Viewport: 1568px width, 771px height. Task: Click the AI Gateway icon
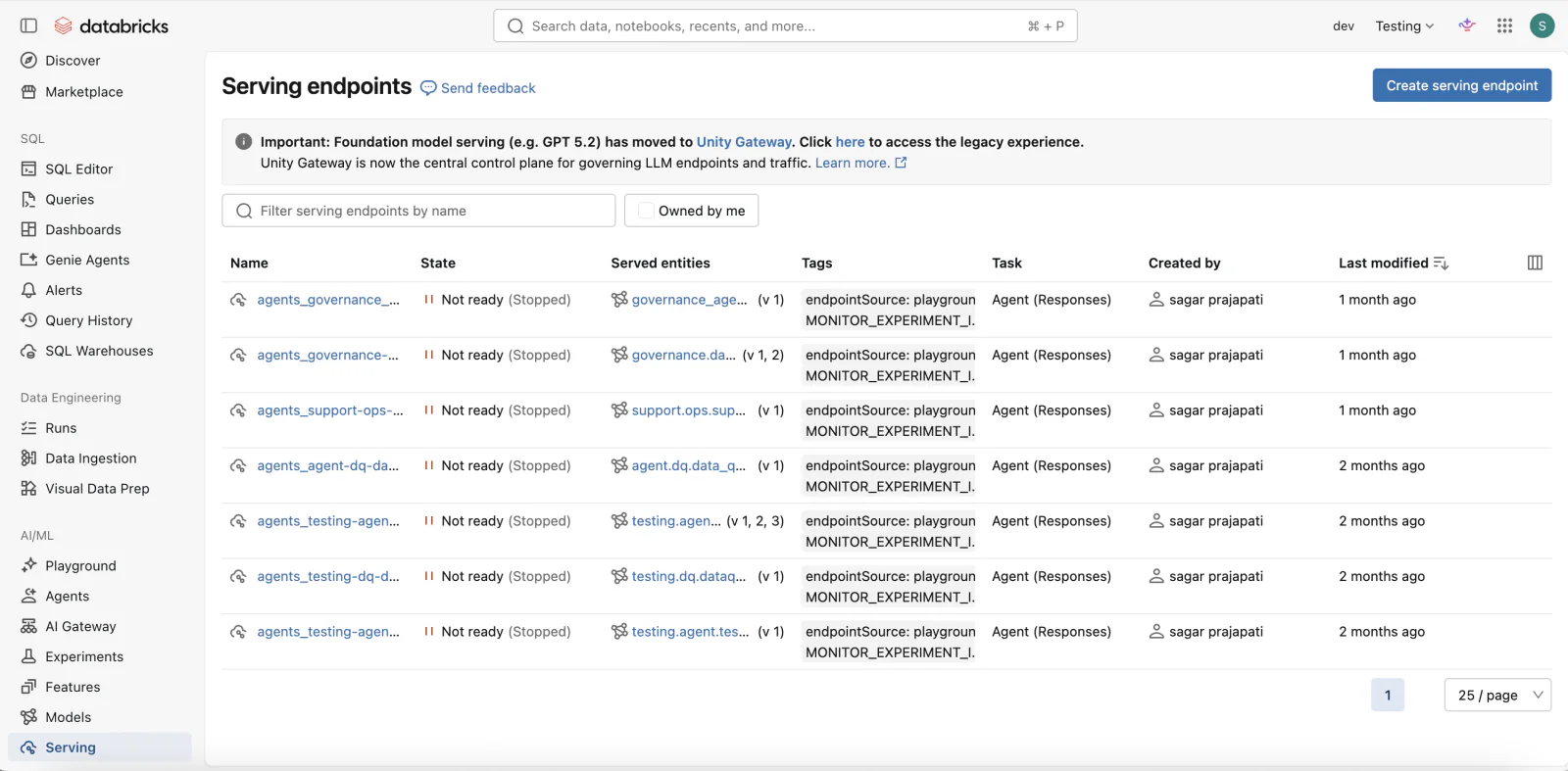(28, 626)
